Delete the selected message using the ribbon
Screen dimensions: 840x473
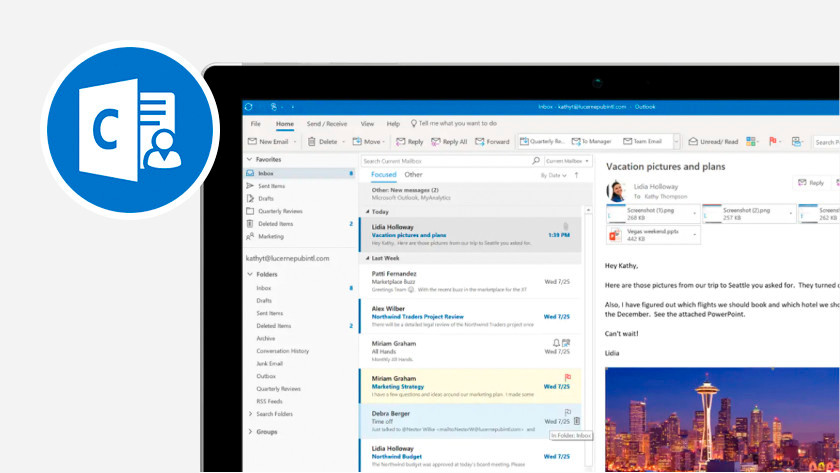(x=322, y=142)
